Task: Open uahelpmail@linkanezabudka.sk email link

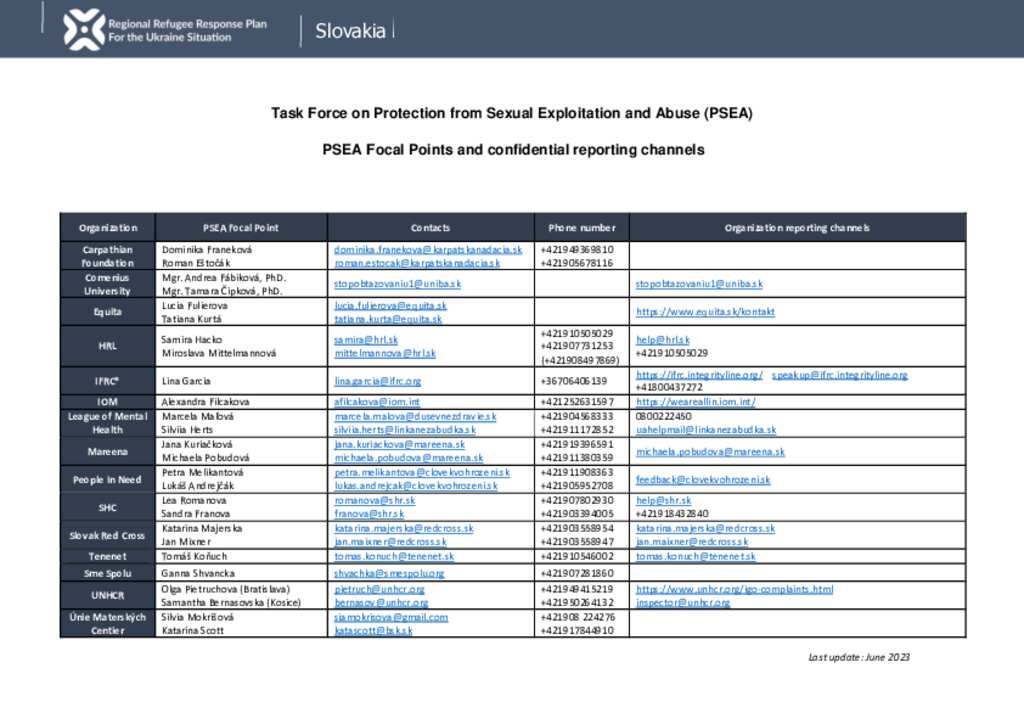Action: (706, 430)
